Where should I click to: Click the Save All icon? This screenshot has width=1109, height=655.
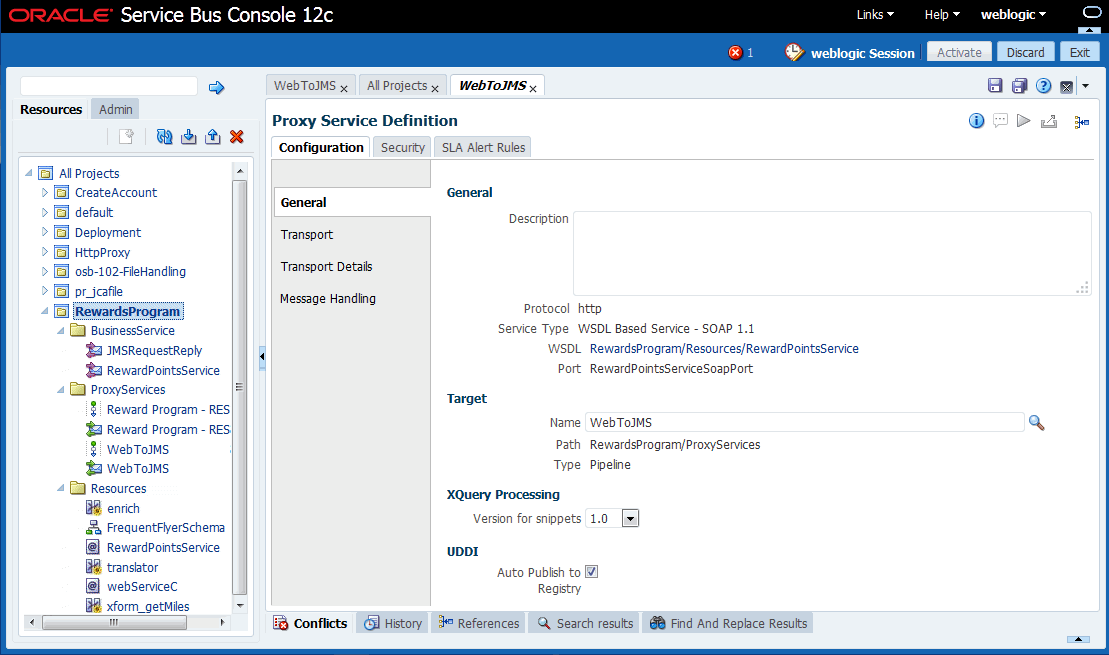[1019, 86]
